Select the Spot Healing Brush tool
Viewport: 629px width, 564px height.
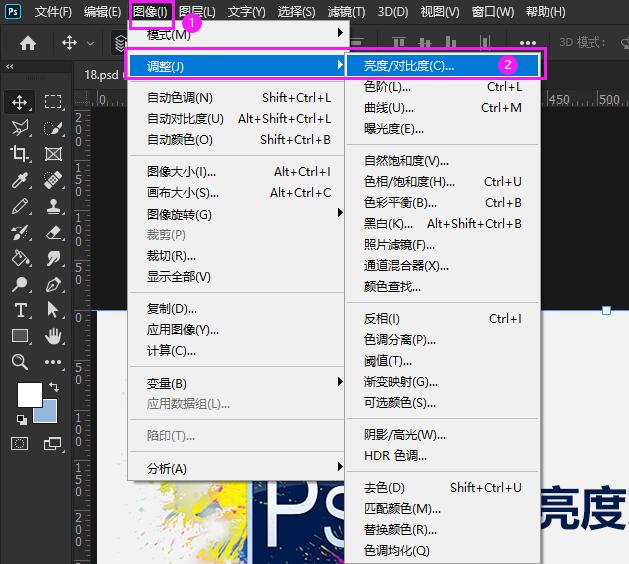pyautogui.click(x=53, y=180)
